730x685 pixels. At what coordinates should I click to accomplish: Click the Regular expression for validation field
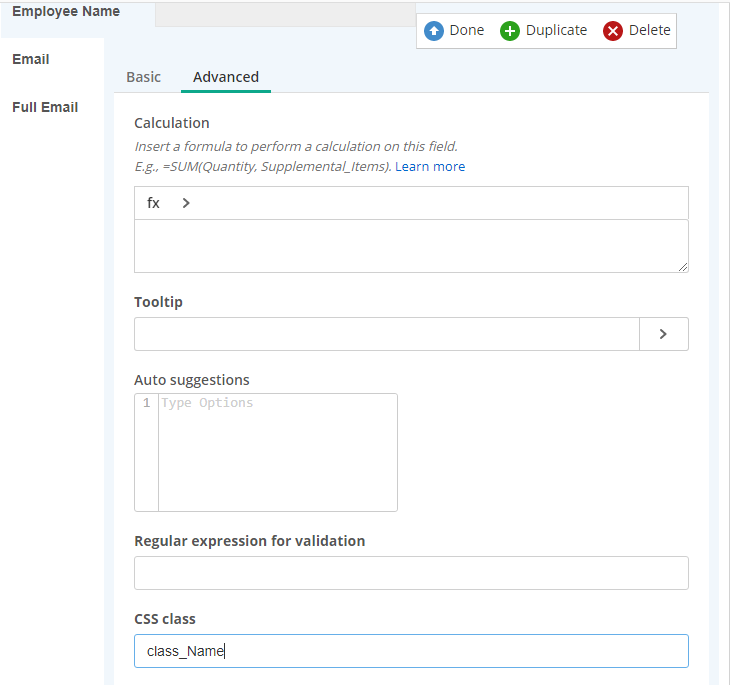(x=411, y=573)
